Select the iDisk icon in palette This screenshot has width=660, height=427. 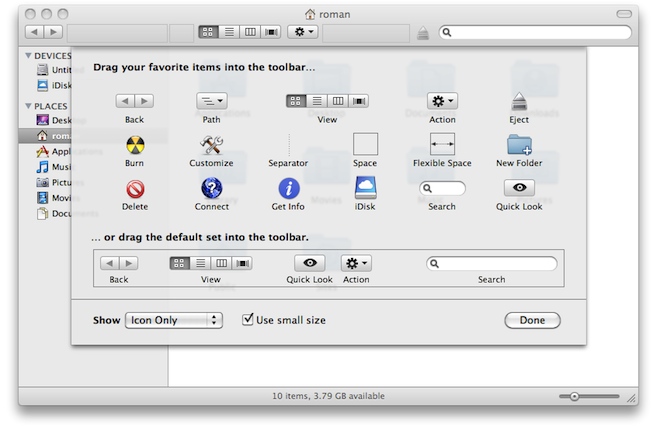(x=365, y=187)
